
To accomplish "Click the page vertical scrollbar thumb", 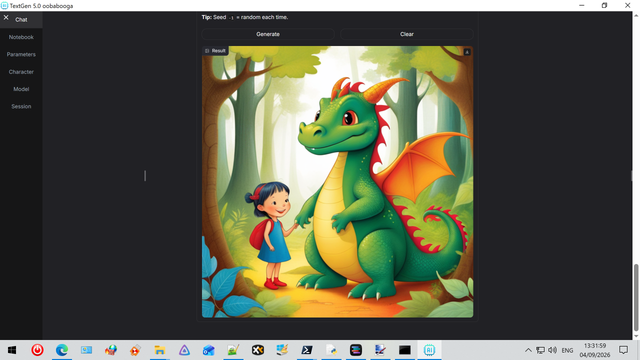I will coord(636,298).
